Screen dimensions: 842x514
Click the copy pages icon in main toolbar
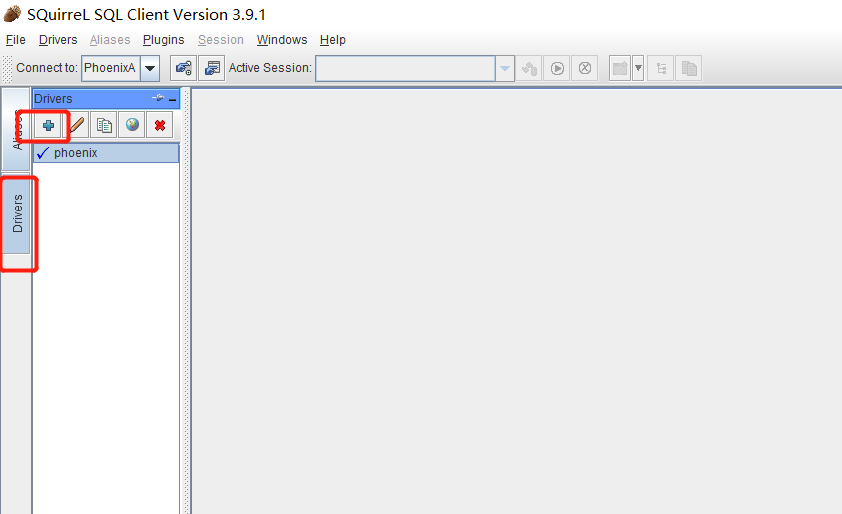[x=689, y=68]
